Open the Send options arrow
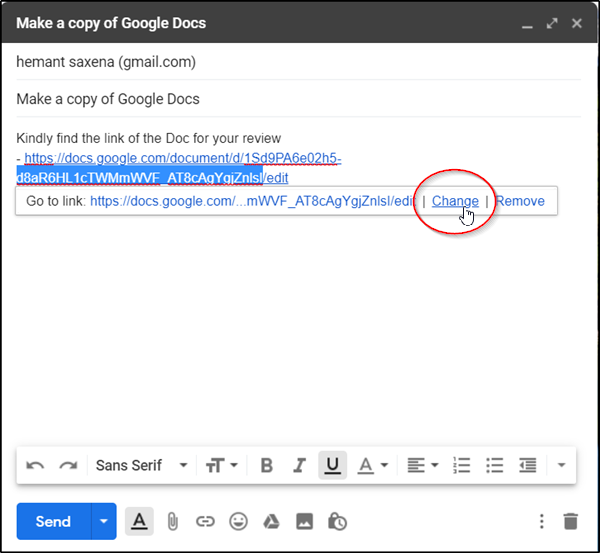Image resolution: width=600 pixels, height=553 pixels. coord(104,521)
